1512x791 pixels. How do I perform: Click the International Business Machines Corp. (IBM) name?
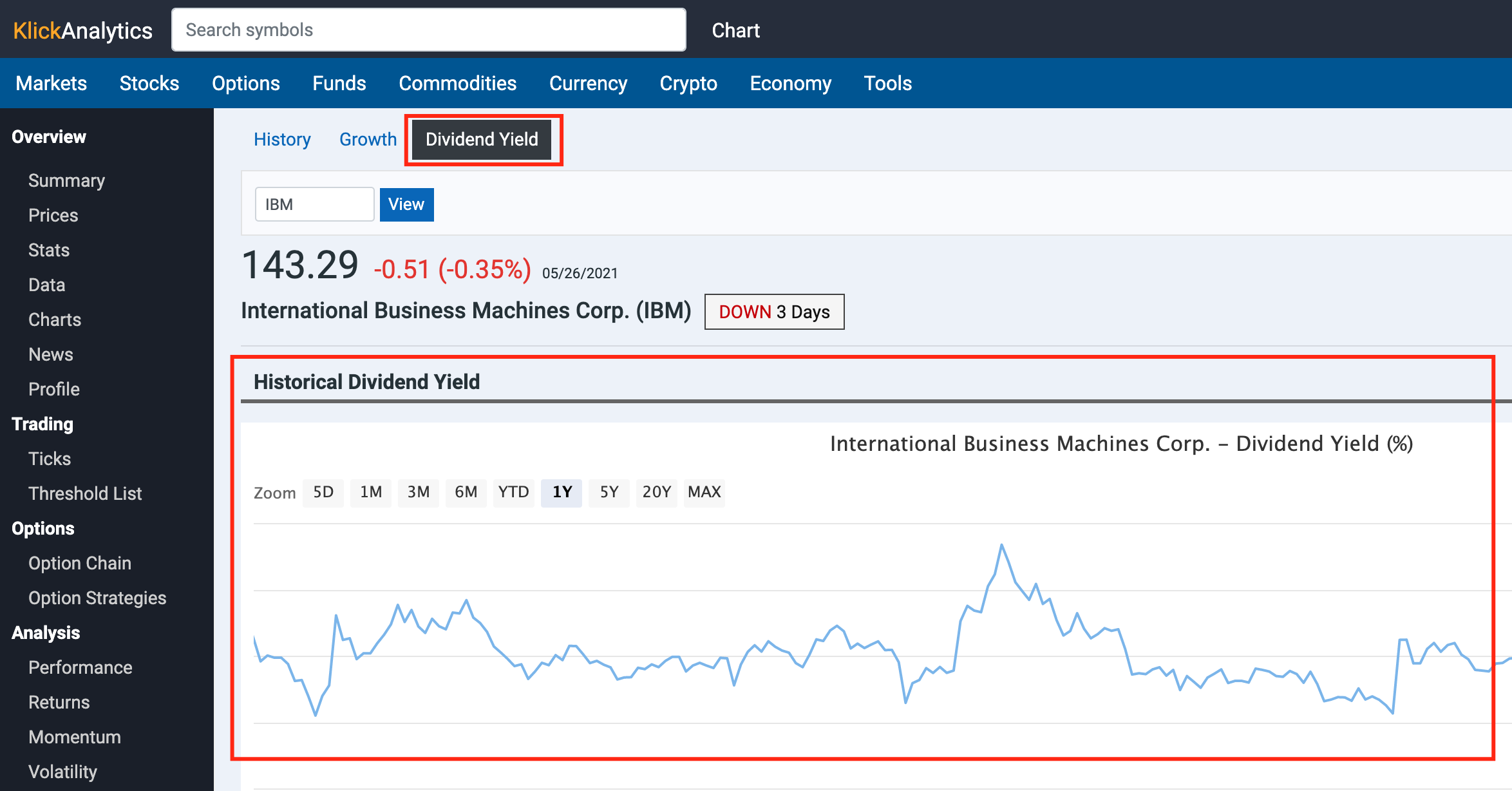click(466, 311)
